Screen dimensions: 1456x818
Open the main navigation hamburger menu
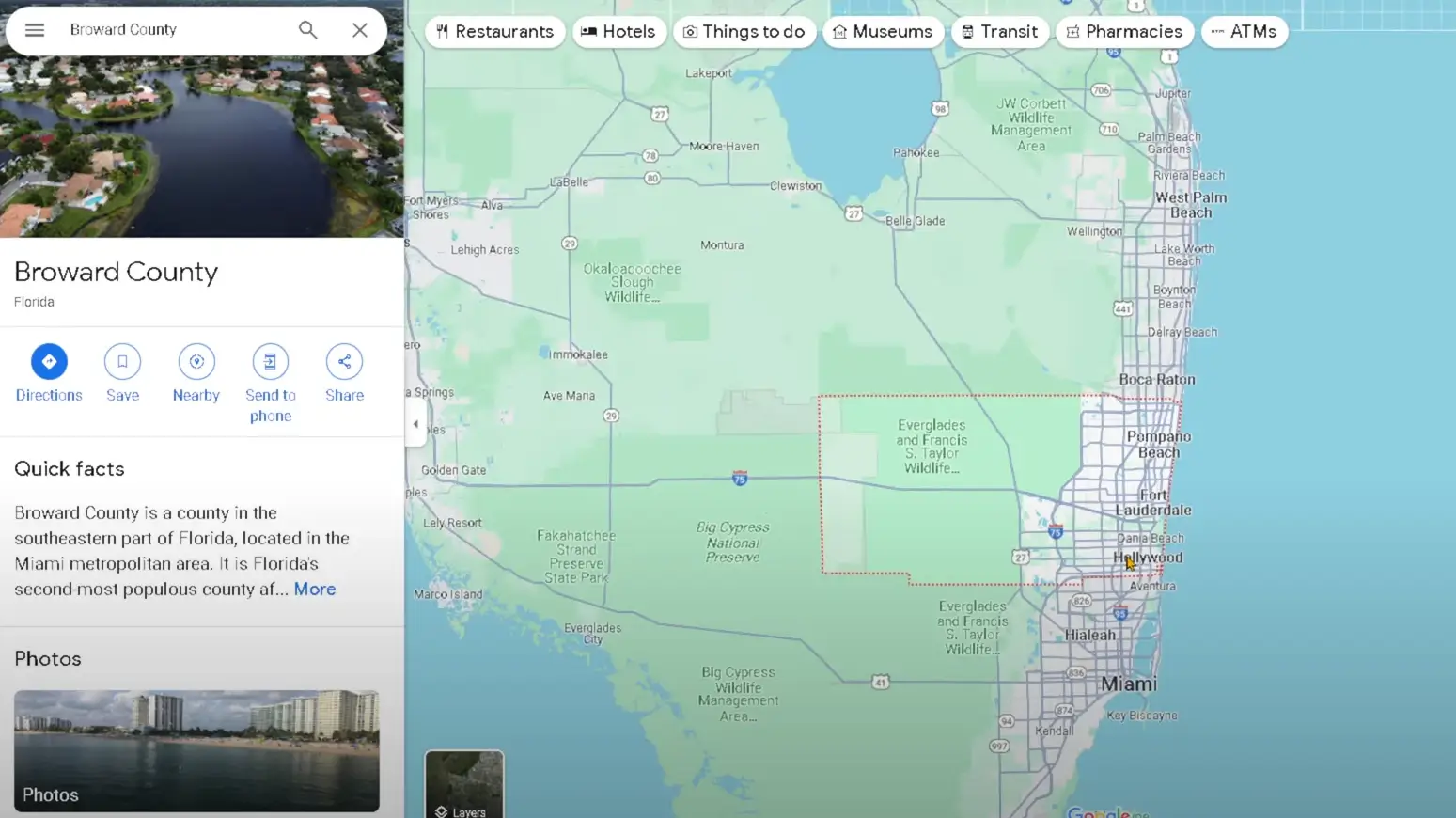click(35, 29)
